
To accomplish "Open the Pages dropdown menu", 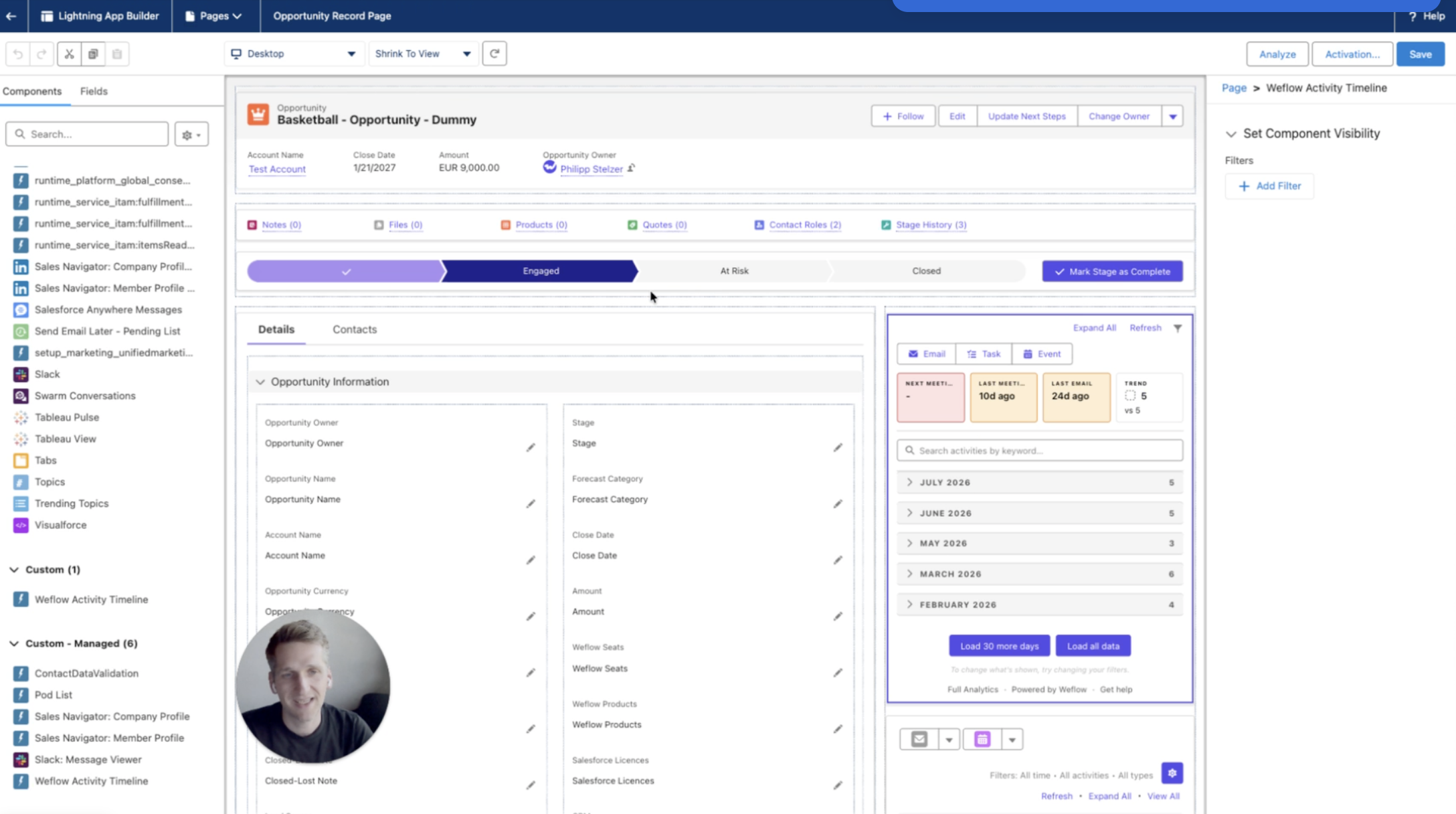I will click(x=213, y=16).
